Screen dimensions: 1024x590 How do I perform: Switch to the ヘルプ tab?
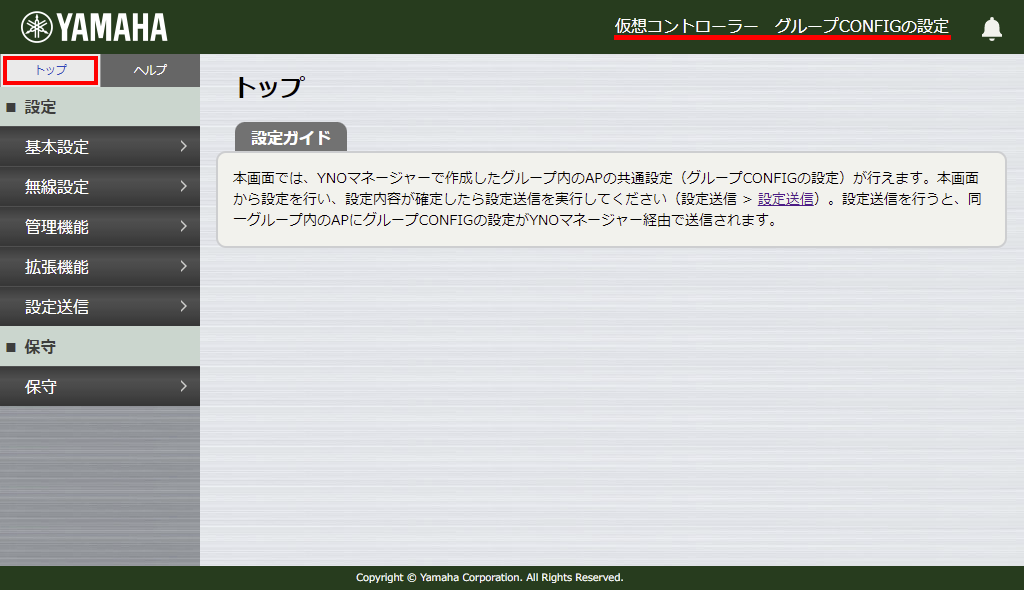(x=149, y=71)
